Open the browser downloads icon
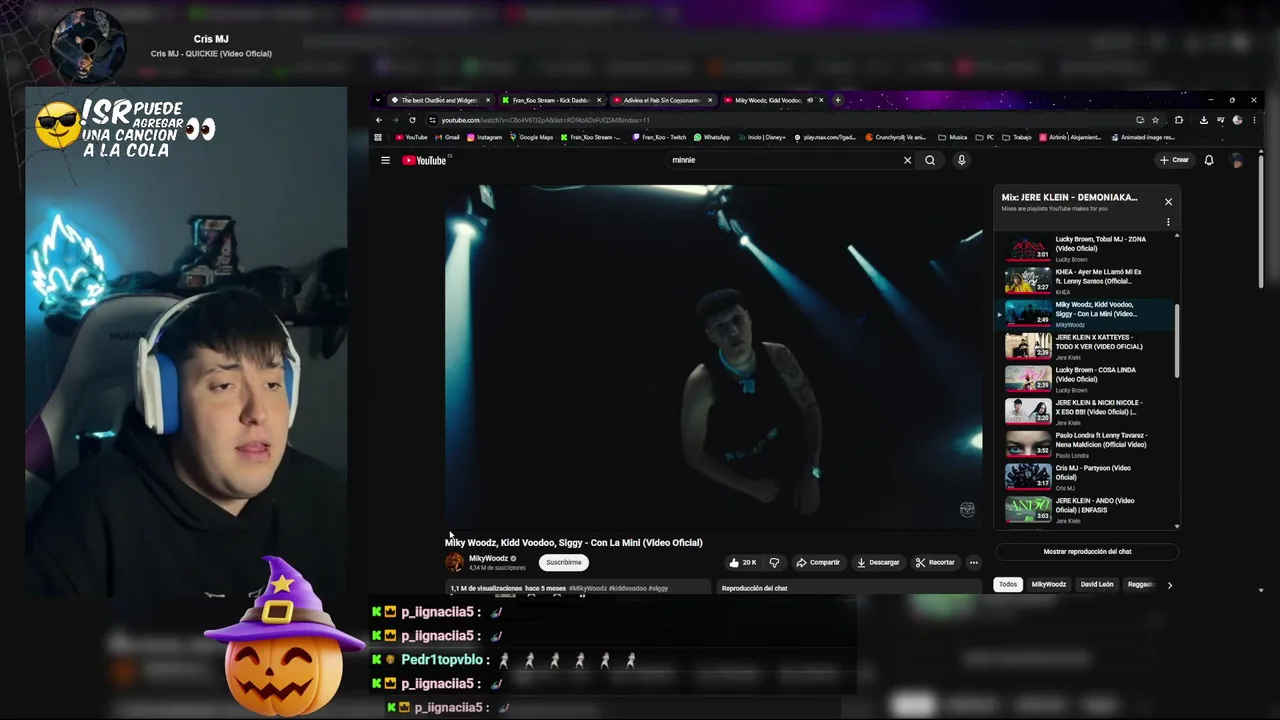This screenshot has height=720, width=1280. (x=1203, y=120)
